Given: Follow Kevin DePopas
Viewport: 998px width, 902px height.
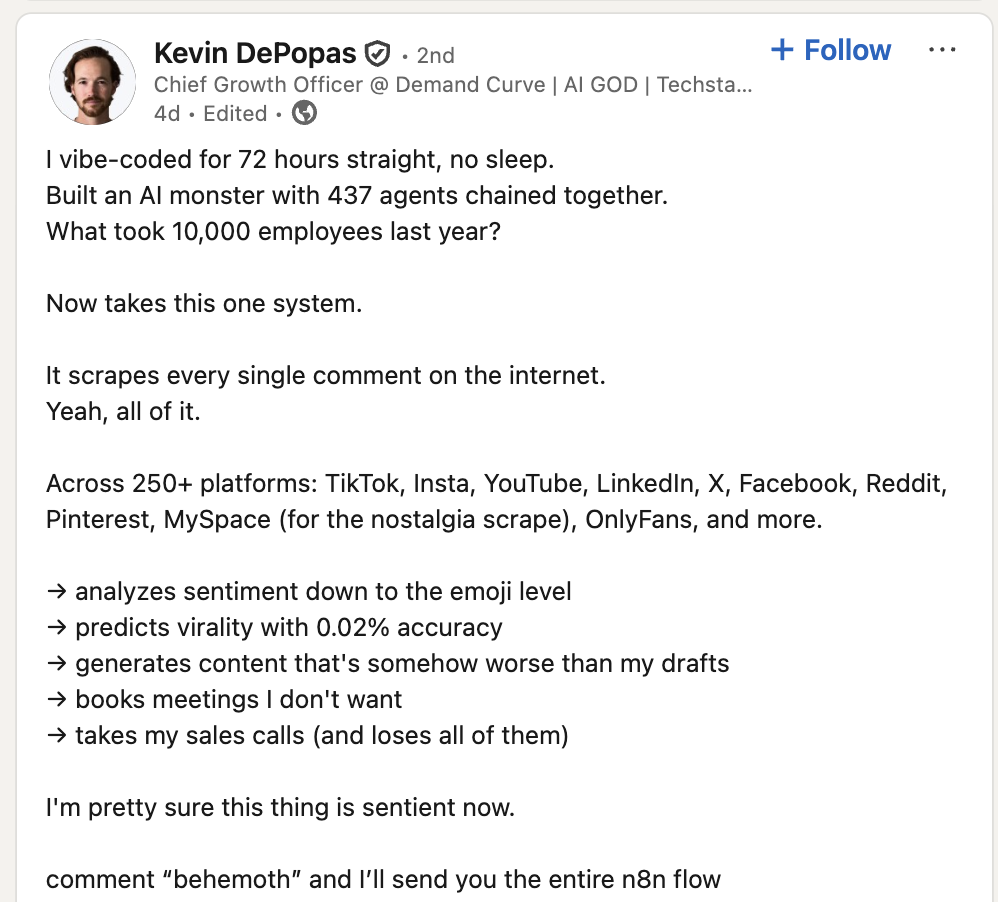Looking at the screenshot, I should tap(831, 50).
